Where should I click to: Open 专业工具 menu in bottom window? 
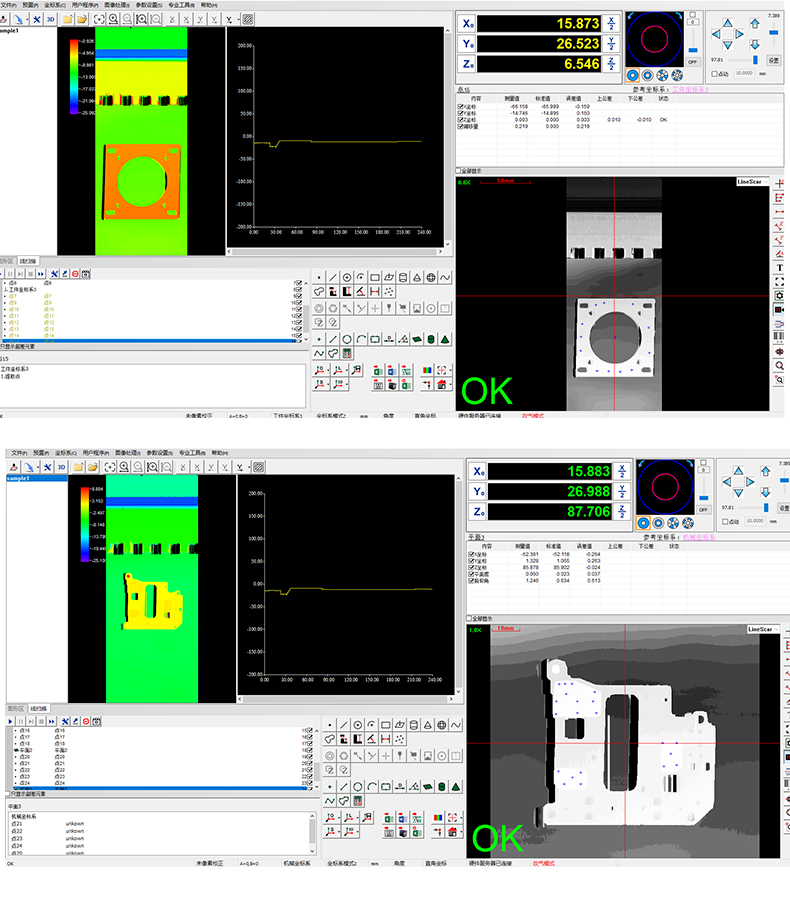pos(192,453)
